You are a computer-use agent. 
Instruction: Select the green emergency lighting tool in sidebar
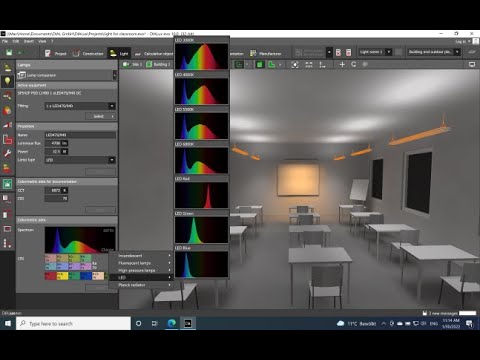point(7,184)
